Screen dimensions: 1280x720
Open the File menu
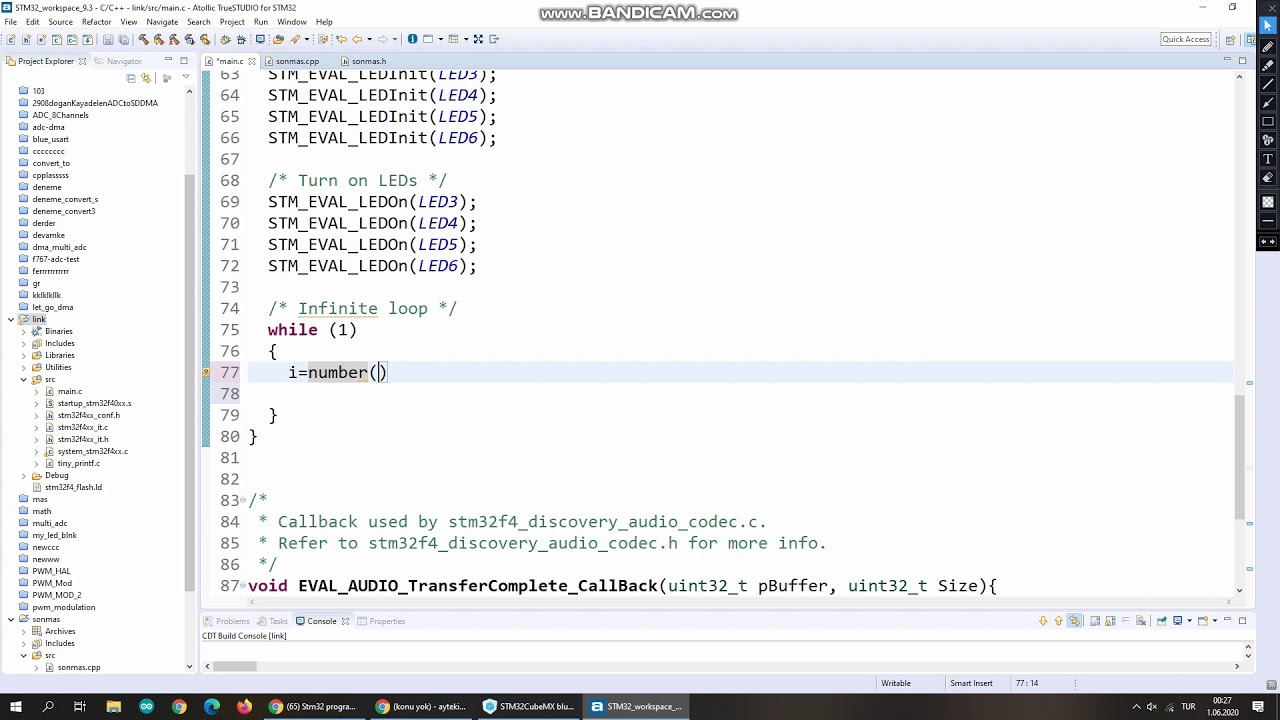10,21
